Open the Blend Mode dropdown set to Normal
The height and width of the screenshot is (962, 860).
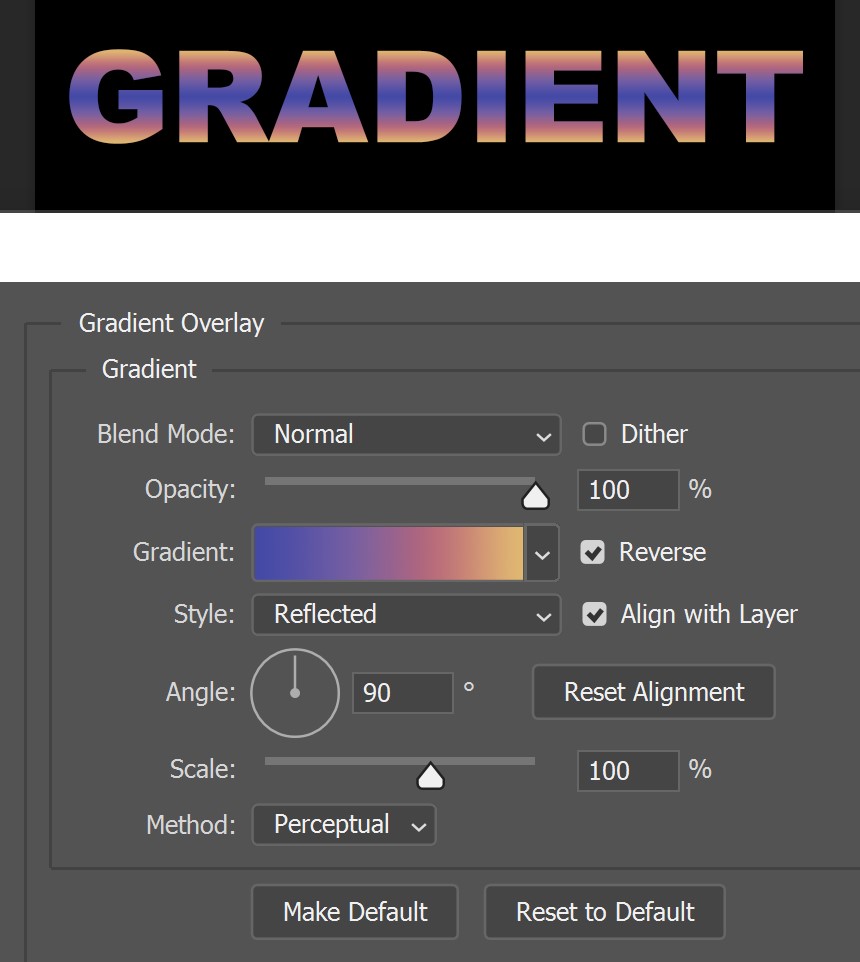pos(406,434)
